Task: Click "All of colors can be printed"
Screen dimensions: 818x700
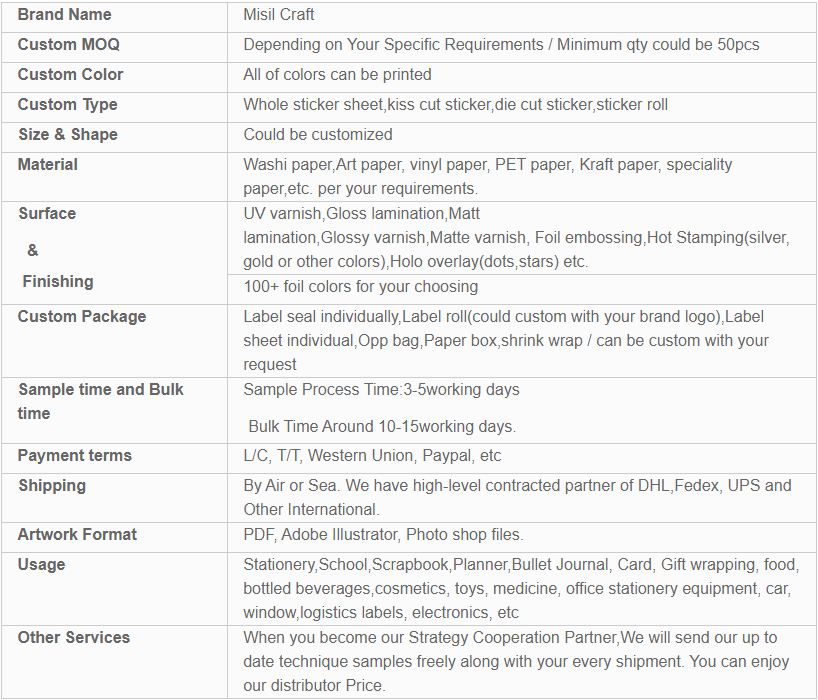Action: (x=337, y=75)
